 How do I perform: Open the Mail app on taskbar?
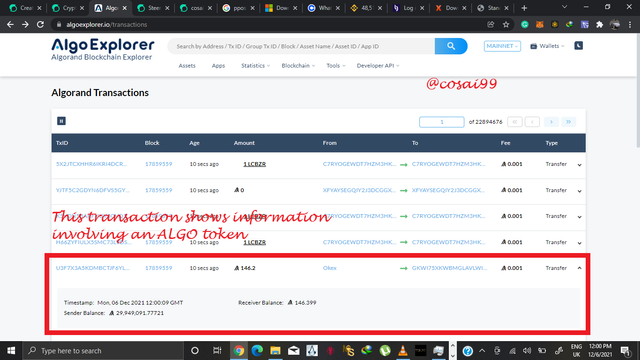click(x=294, y=351)
